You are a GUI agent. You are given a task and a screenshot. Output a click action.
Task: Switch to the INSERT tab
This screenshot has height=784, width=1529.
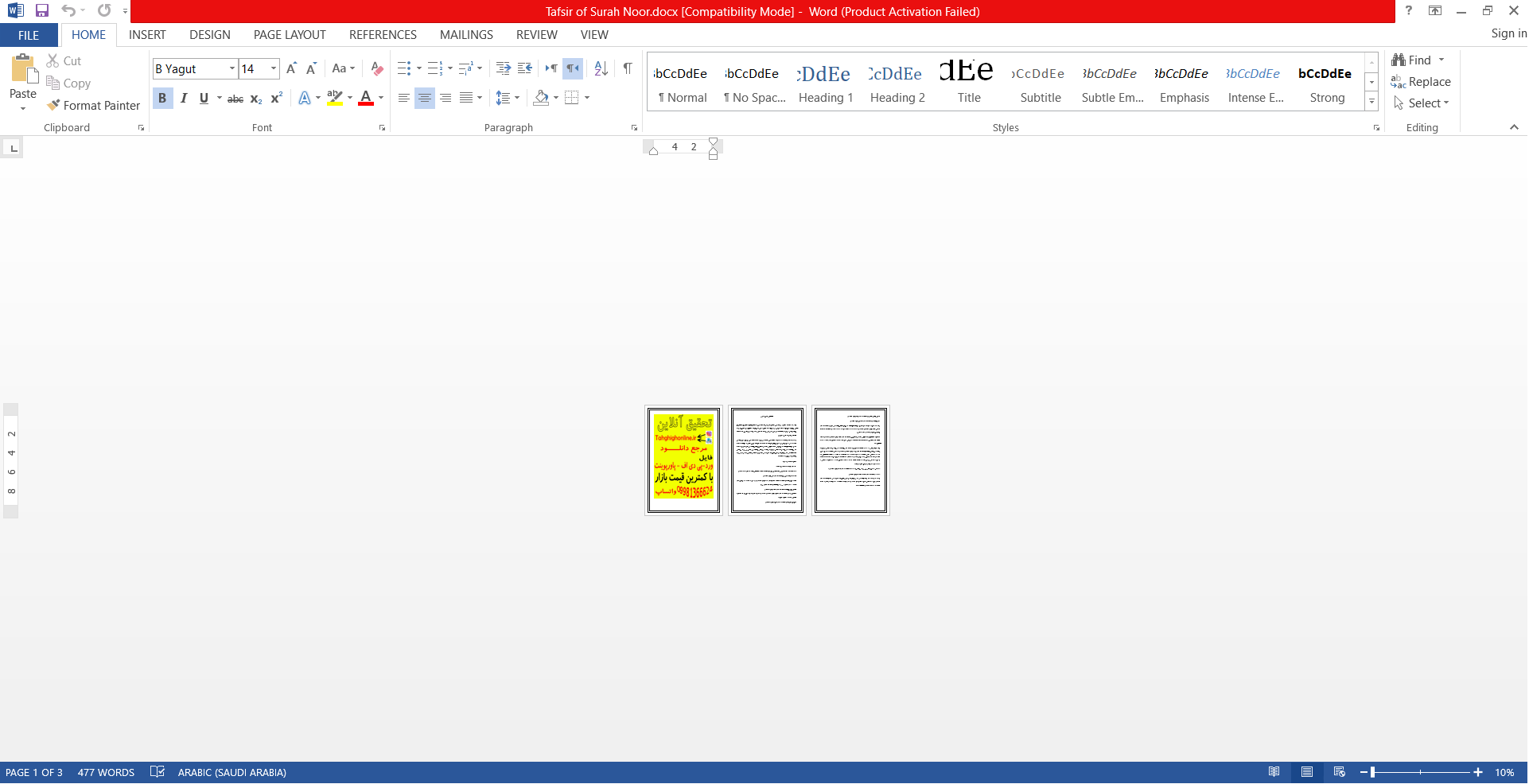147,35
